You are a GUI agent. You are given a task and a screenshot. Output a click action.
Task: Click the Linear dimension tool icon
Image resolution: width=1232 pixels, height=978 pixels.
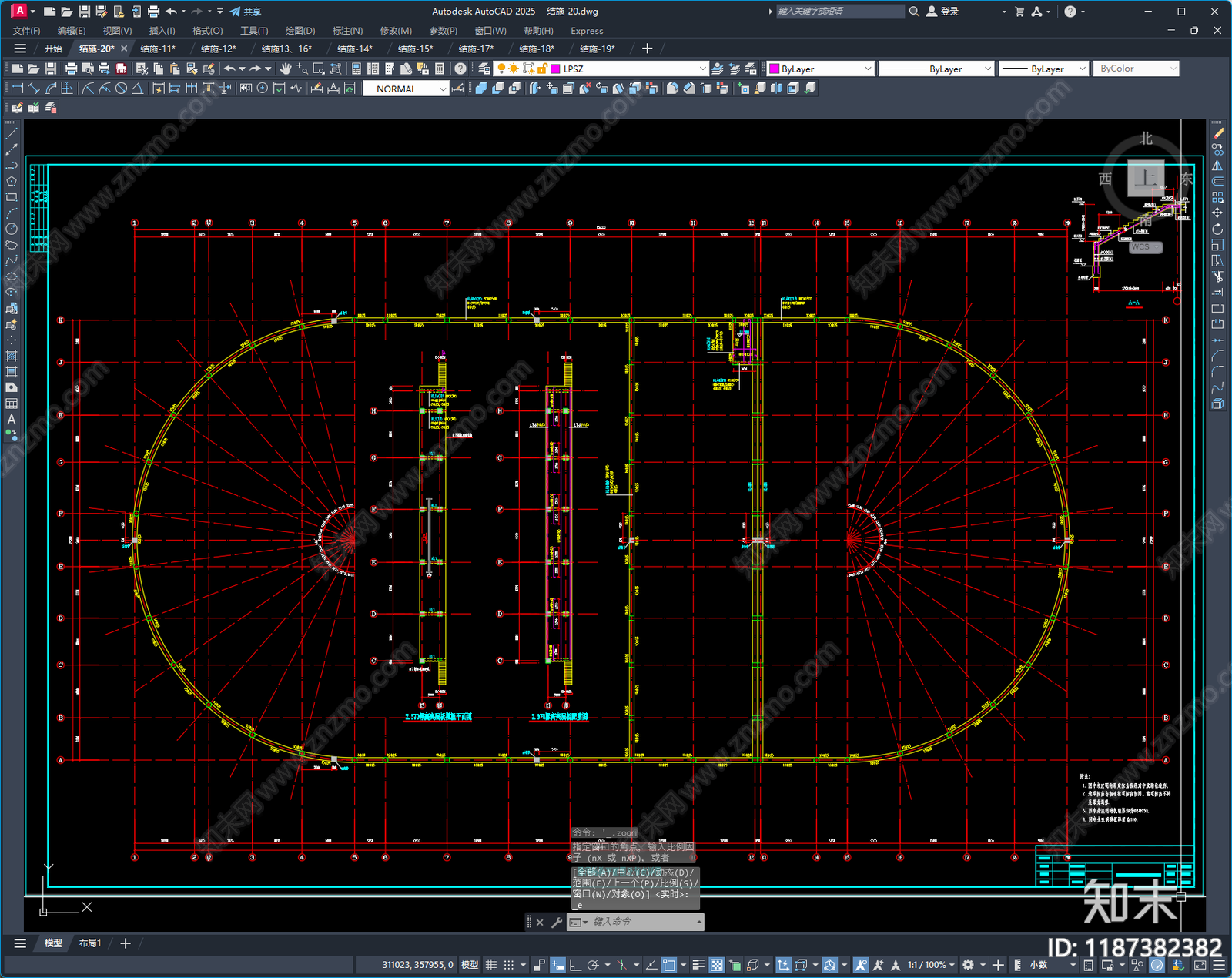[x=17, y=89]
